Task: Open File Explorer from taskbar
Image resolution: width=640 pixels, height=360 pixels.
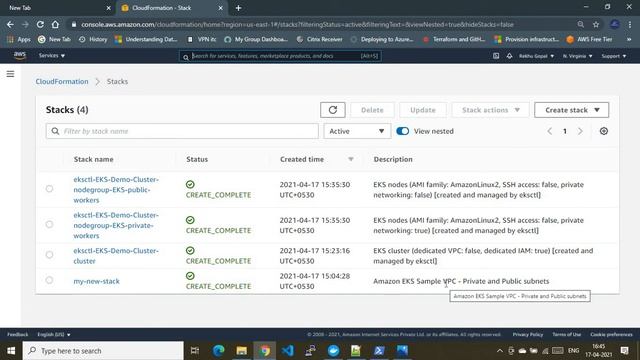Action: (x=242, y=351)
